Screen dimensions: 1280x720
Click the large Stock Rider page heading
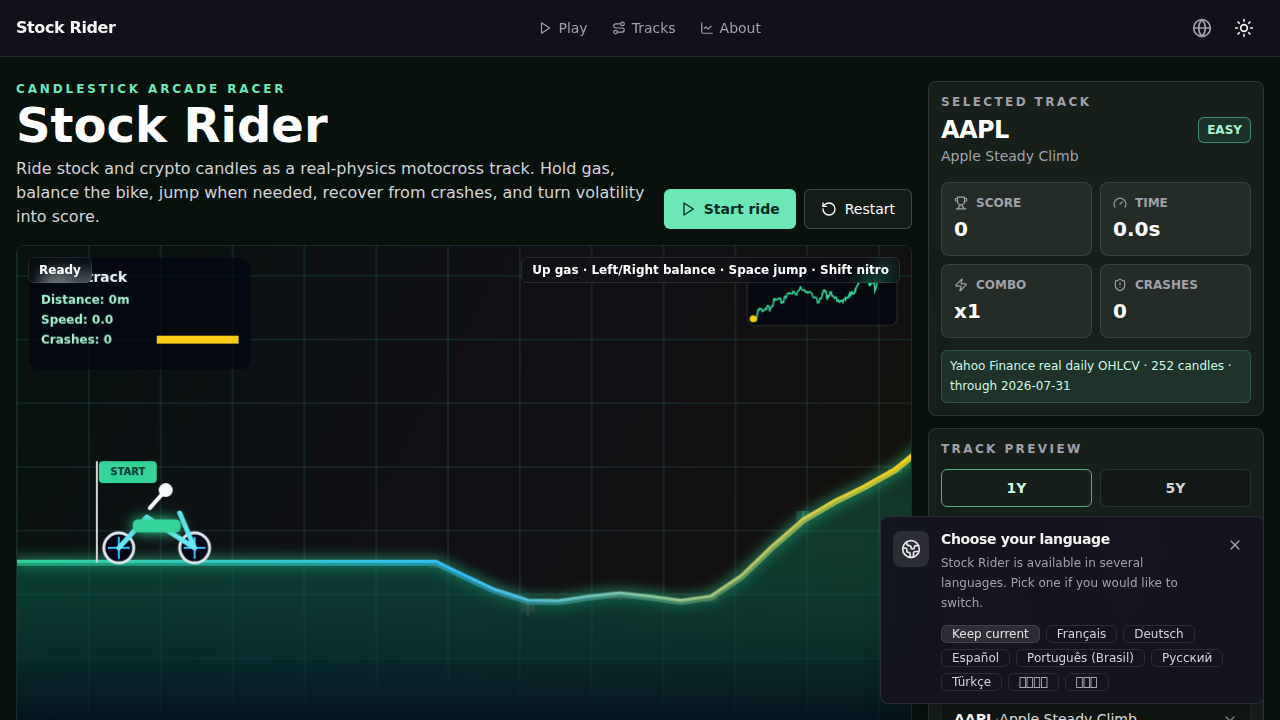point(172,126)
